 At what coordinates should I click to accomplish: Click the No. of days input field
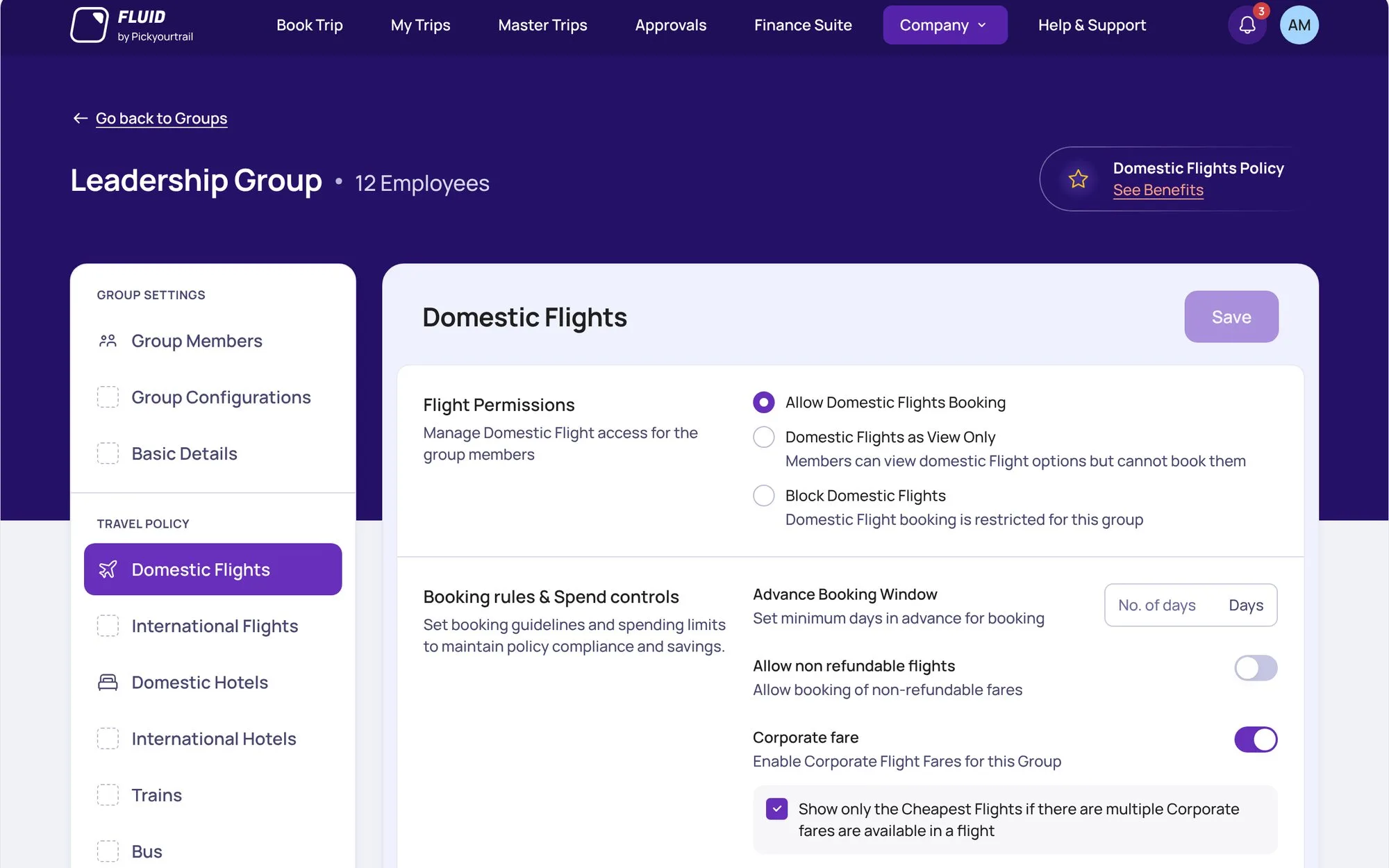coord(1190,605)
